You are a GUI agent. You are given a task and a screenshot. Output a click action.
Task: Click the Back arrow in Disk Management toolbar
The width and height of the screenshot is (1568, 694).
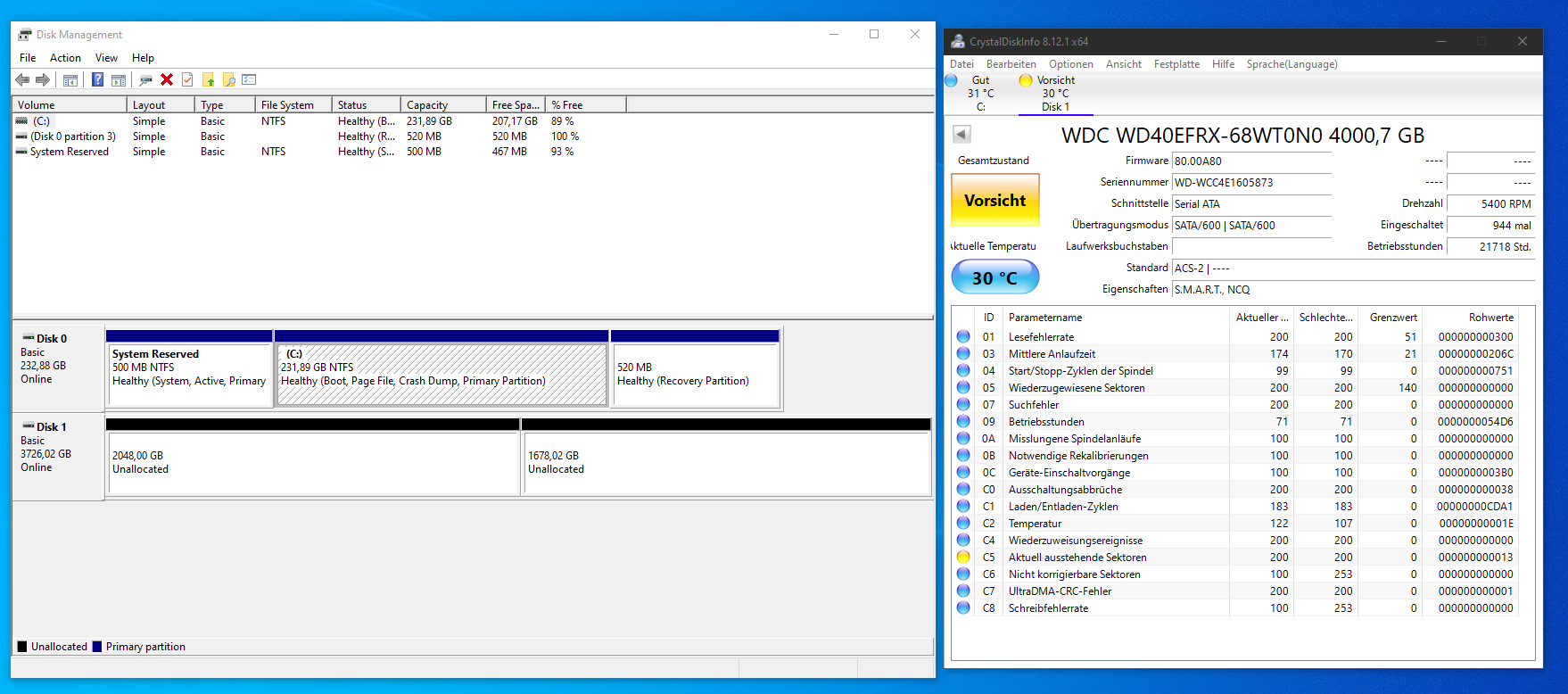[x=22, y=80]
